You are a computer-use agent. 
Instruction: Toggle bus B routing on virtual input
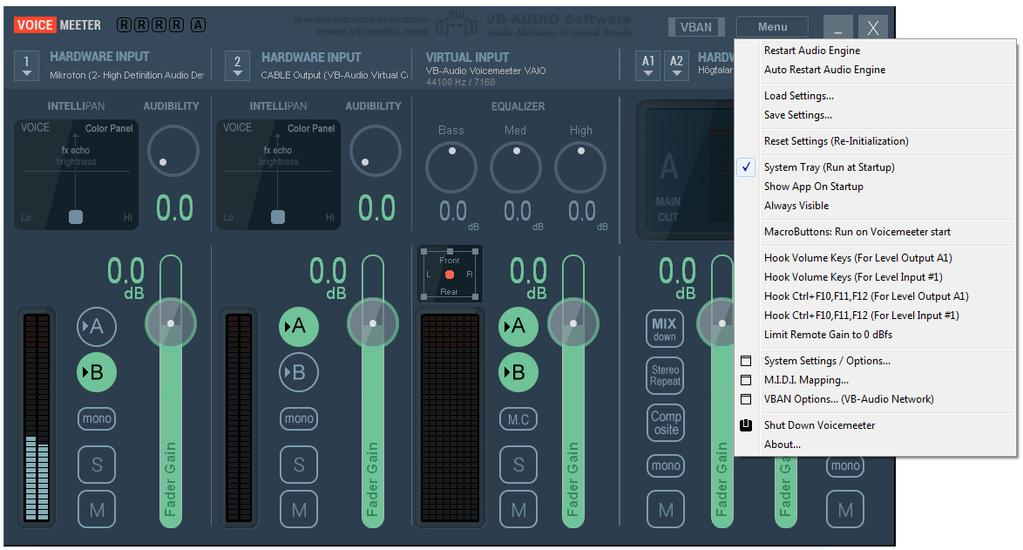(x=518, y=372)
